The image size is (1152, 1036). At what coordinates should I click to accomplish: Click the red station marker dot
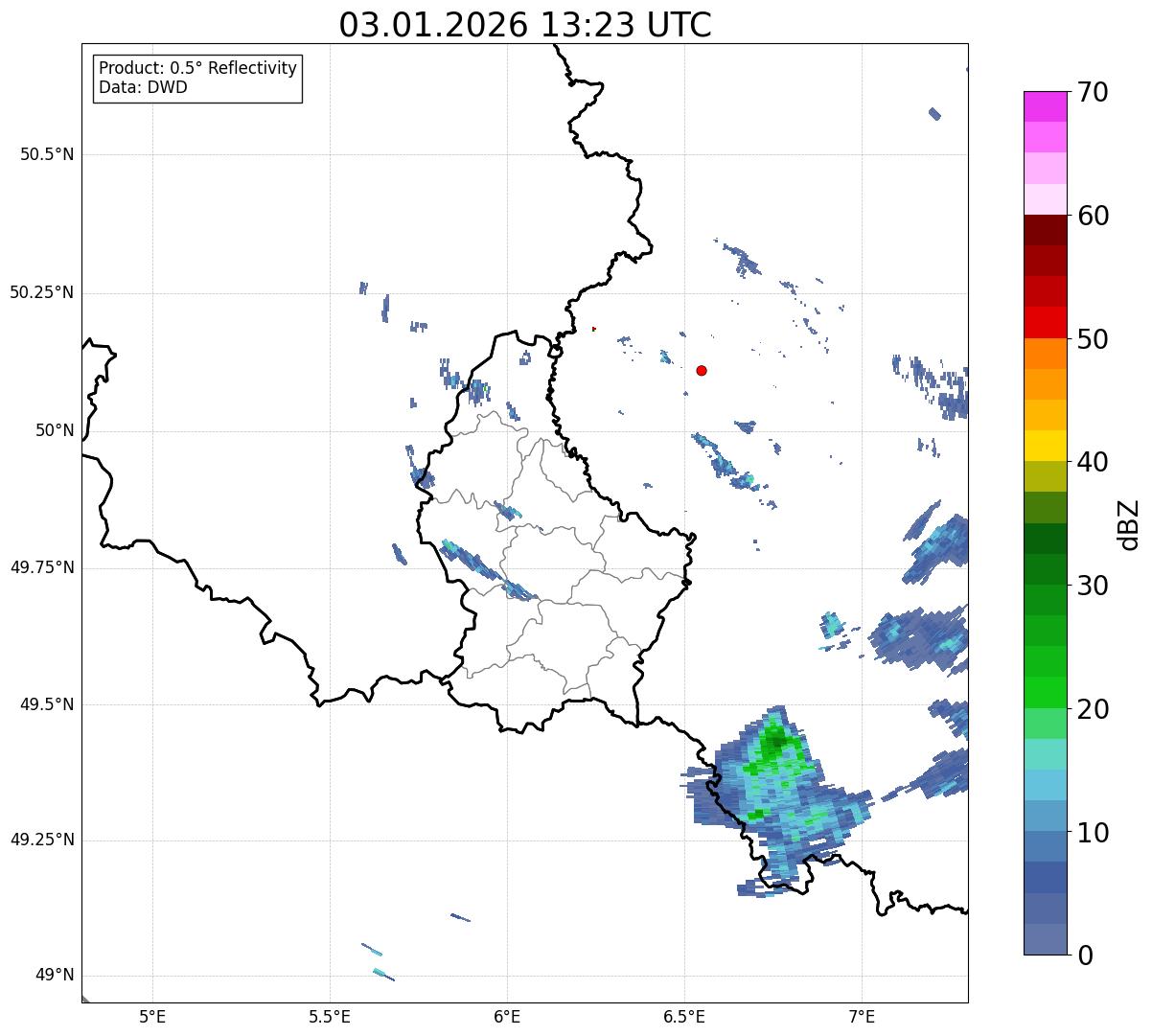(702, 370)
